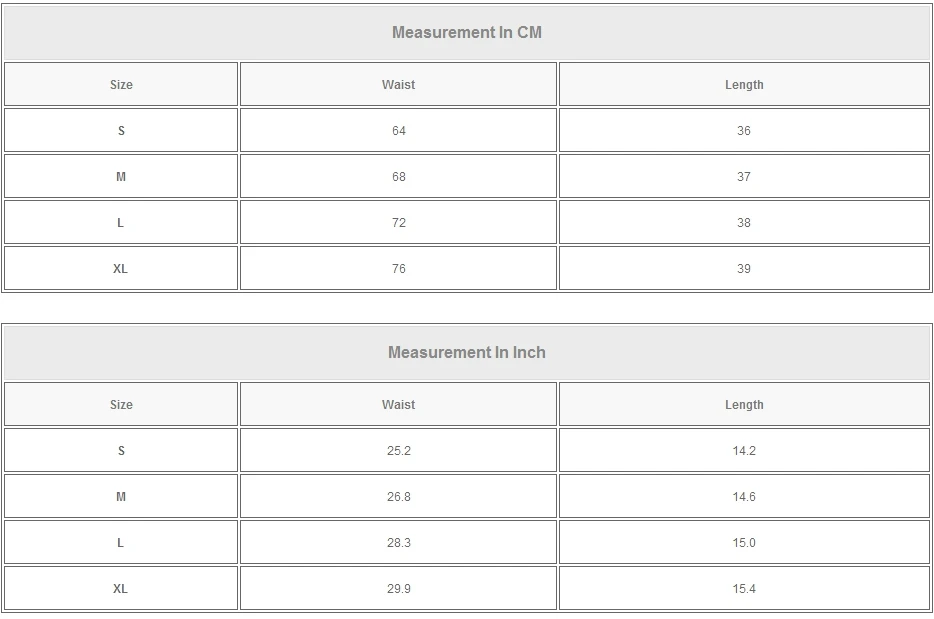Image resolution: width=934 pixels, height=619 pixels.
Task: Click the Size header in the Inch table
Action: click(121, 405)
